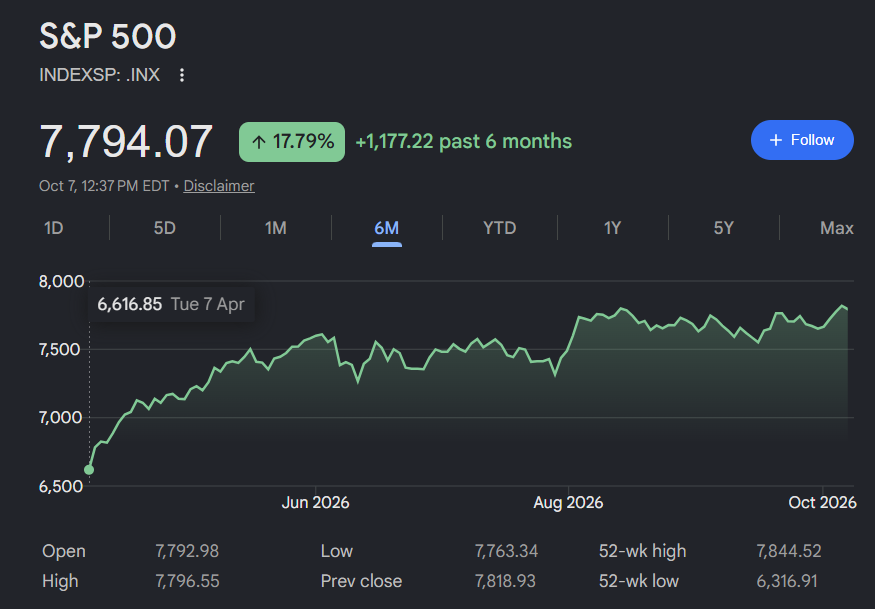Viewport: 875px width, 609px height.
Task: Click the 7,500 y-axis label
Action: coord(61,349)
